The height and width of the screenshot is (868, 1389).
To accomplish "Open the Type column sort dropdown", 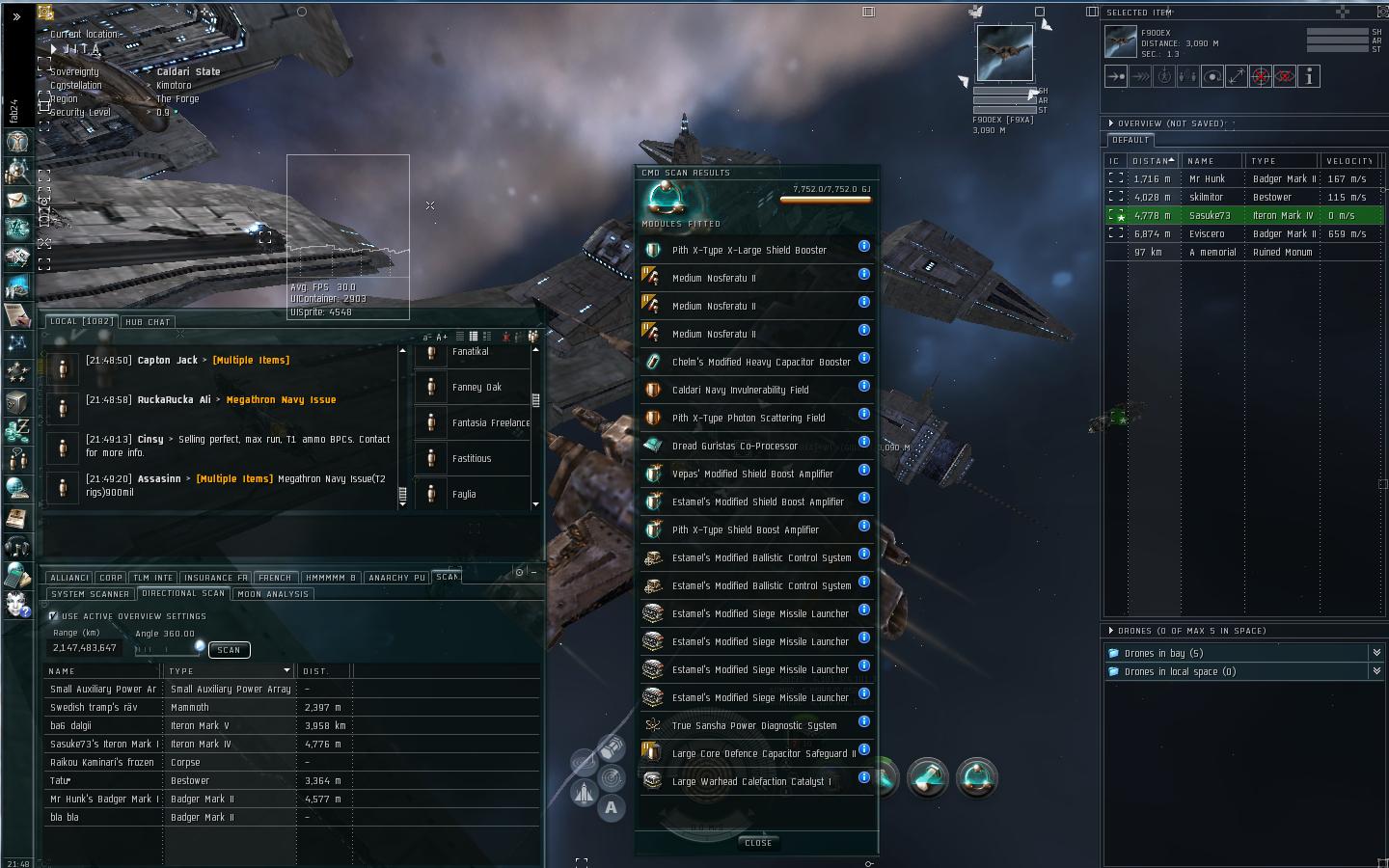I will click(286, 670).
